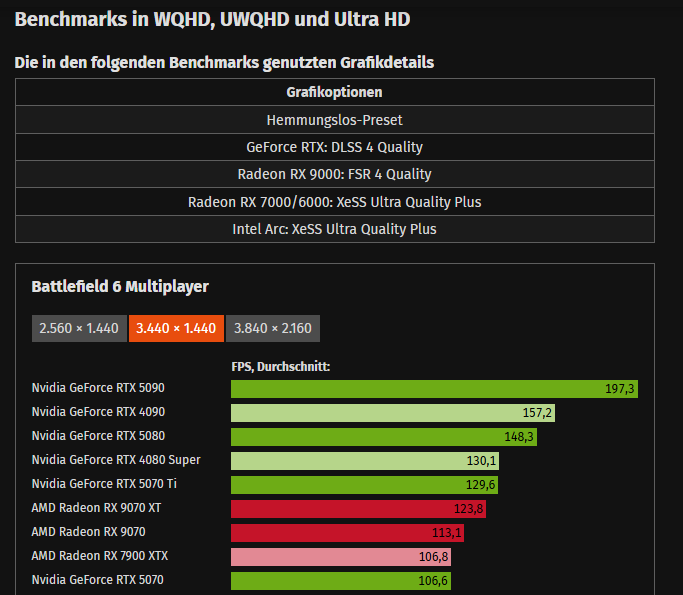Image resolution: width=683 pixels, height=595 pixels.
Task: Click the red 123,8 FPS bar
Action: pyautogui.click(x=358, y=509)
